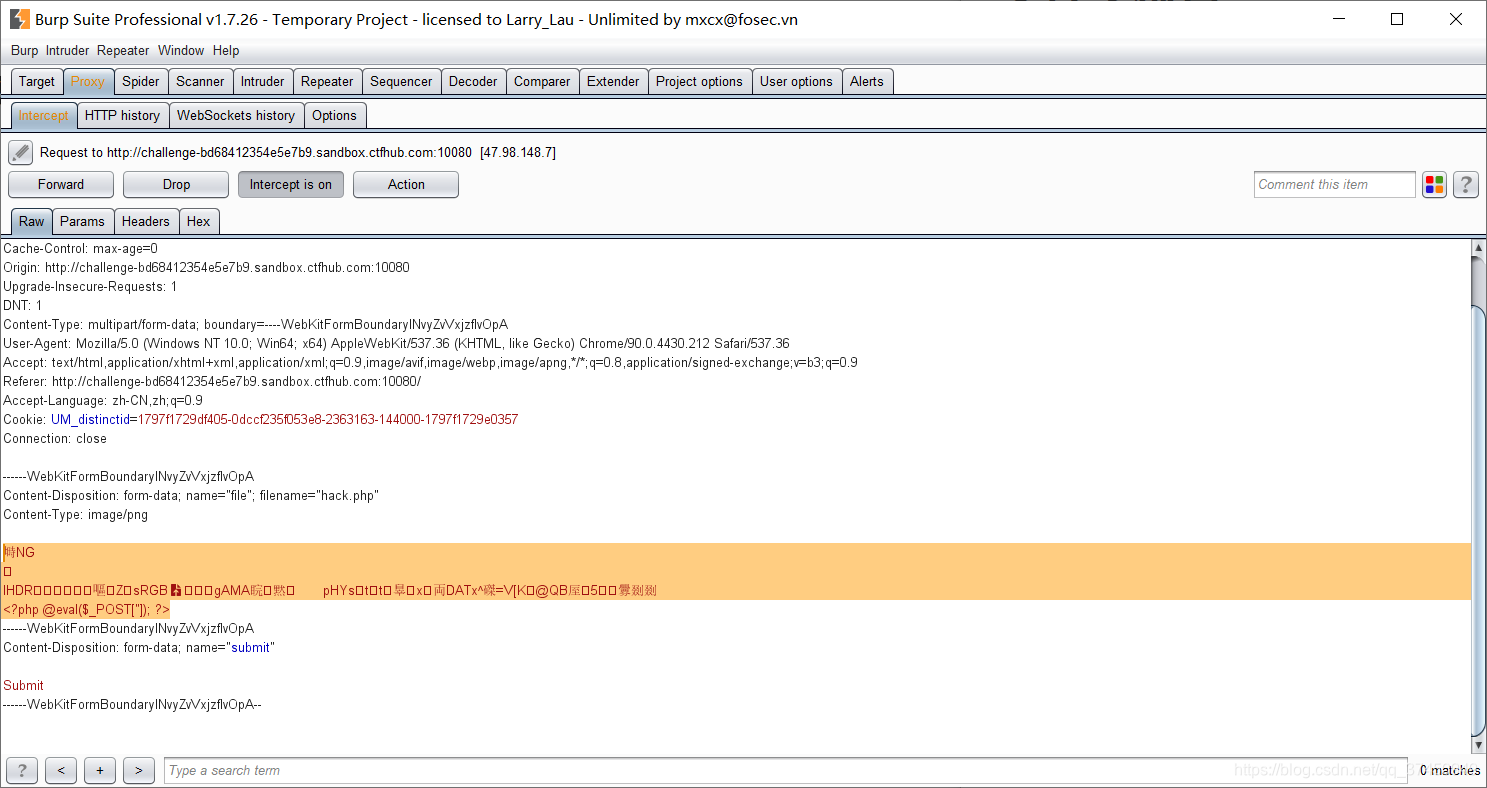Image resolution: width=1487 pixels, height=788 pixels.
Task: Click the Connection: close line
Action: (55, 438)
